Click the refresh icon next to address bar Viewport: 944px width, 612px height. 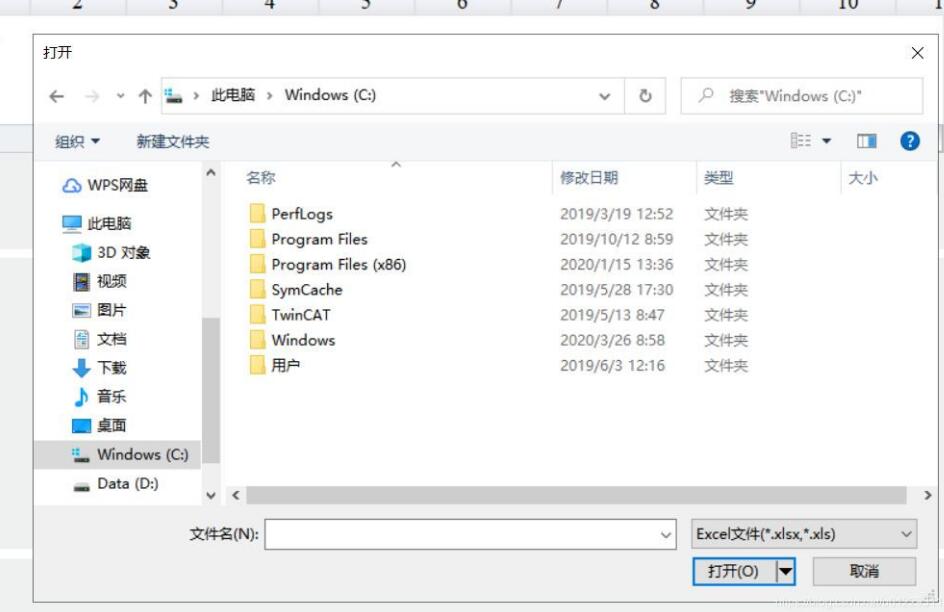click(645, 95)
